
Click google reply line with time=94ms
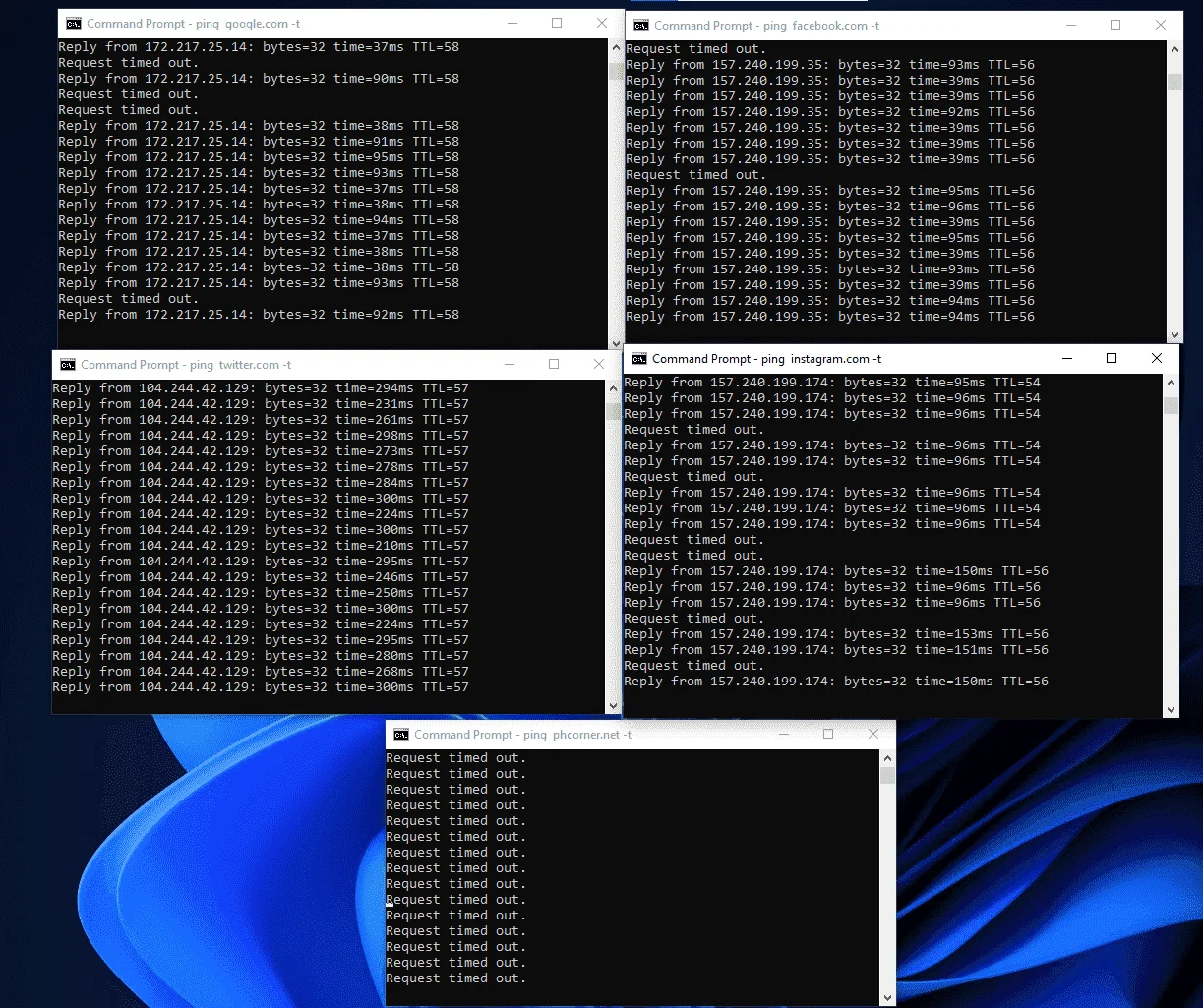[x=259, y=220]
